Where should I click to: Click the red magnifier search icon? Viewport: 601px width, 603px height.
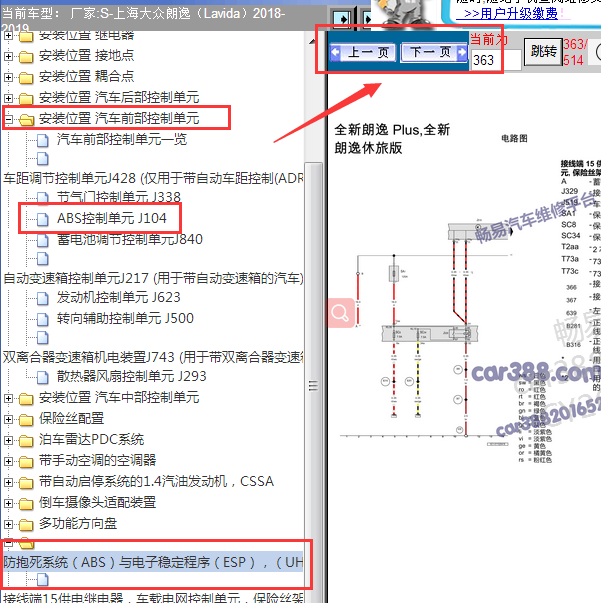pos(340,313)
